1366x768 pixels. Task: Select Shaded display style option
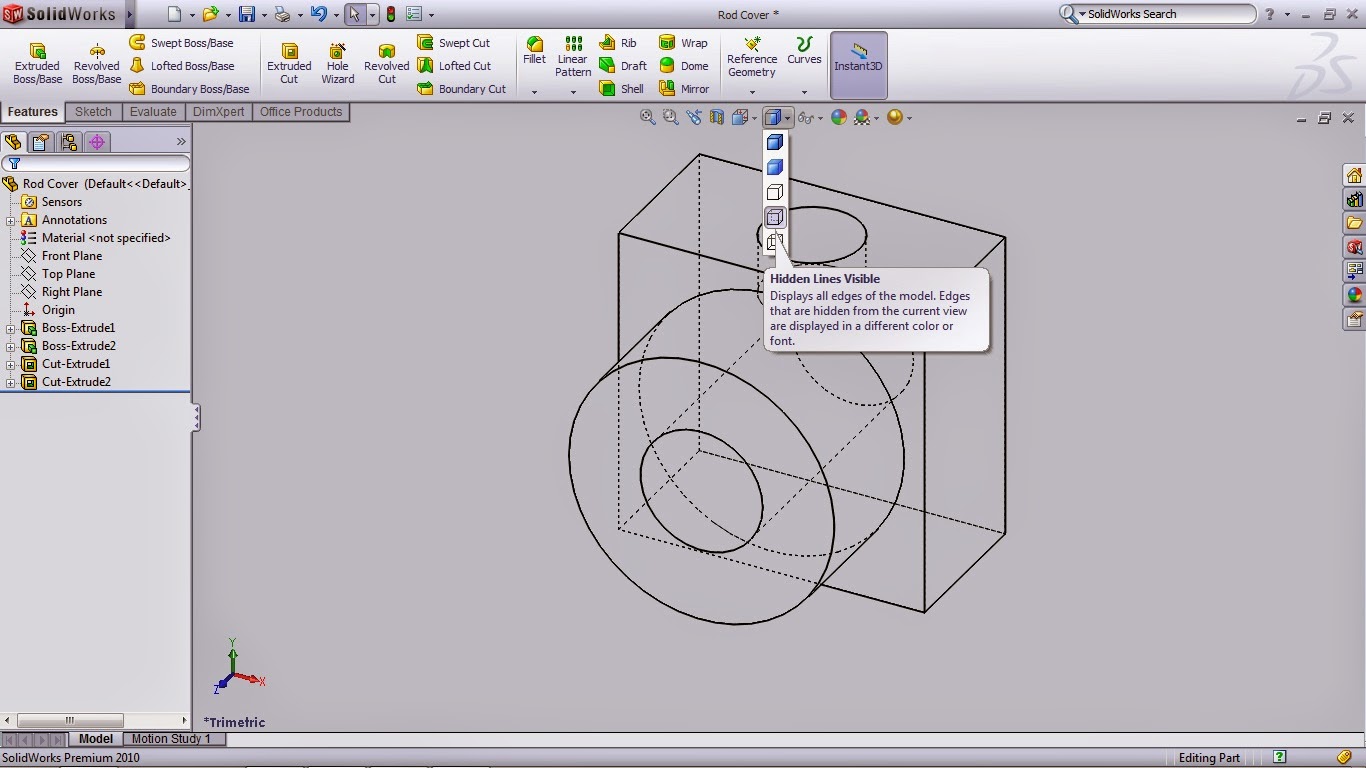tap(775, 167)
